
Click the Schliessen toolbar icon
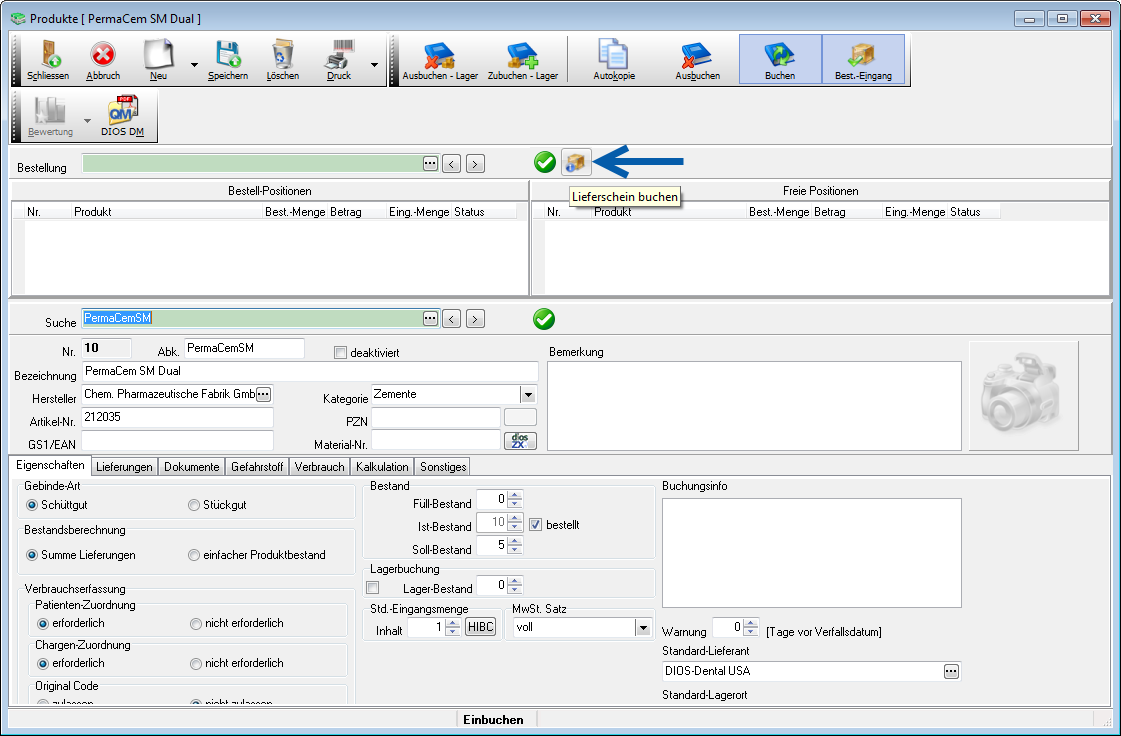coord(48,60)
